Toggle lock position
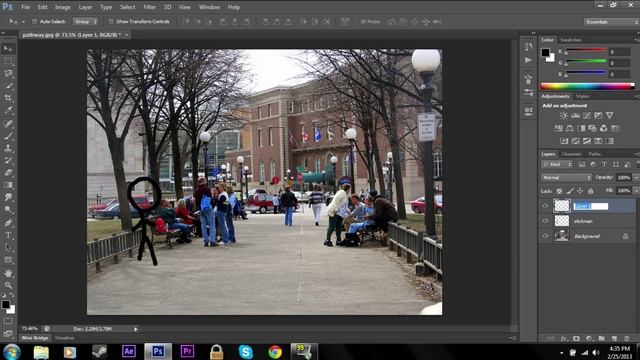The height and width of the screenshot is (360, 640). (x=580, y=191)
